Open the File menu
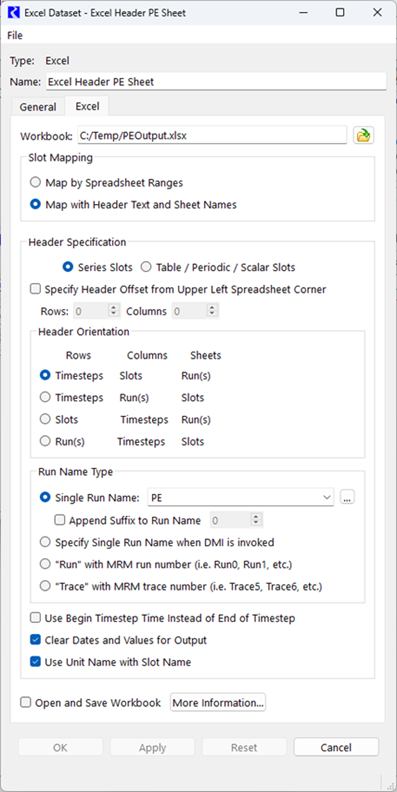This screenshot has width=397, height=792. pyautogui.click(x=15, y=36)
